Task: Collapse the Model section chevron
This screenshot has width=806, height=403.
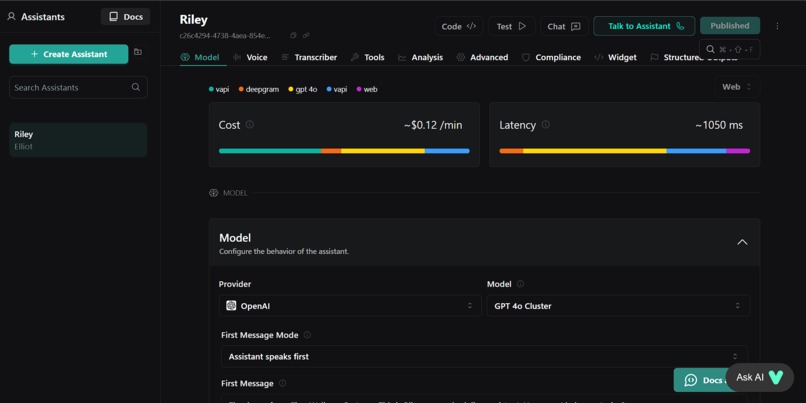Action: pyautogui.click(x=742, y=242)
